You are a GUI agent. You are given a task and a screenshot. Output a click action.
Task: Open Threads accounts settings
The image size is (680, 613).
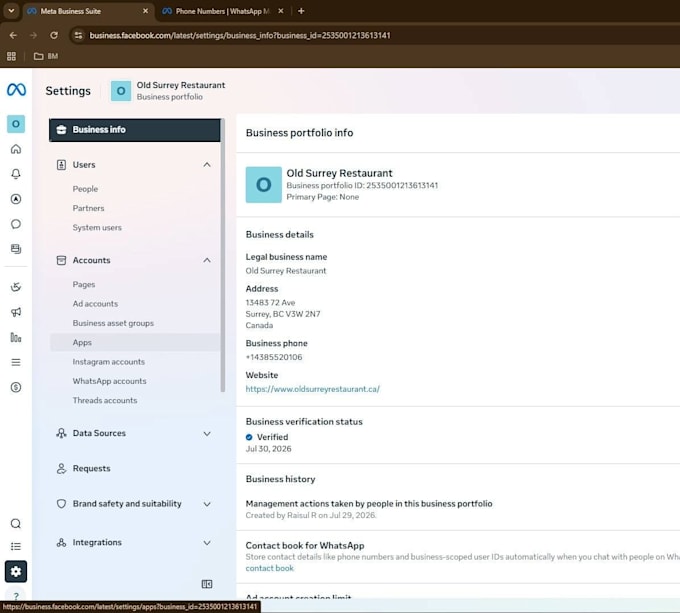(x=105, y=400)
